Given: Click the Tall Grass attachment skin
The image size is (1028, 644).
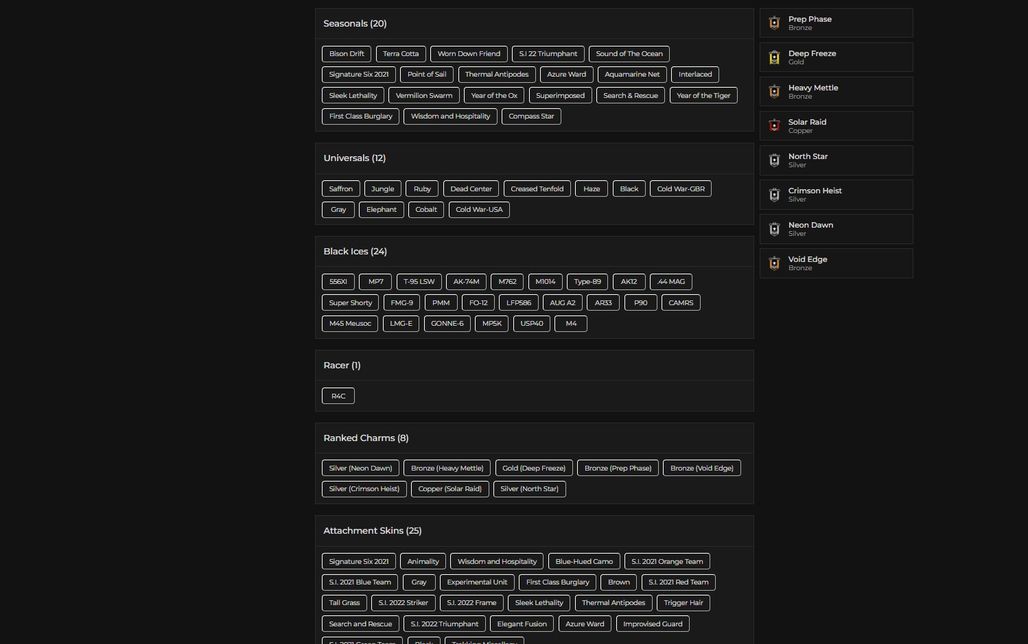Looking at the screenshot, I should (x=344, y=603).
